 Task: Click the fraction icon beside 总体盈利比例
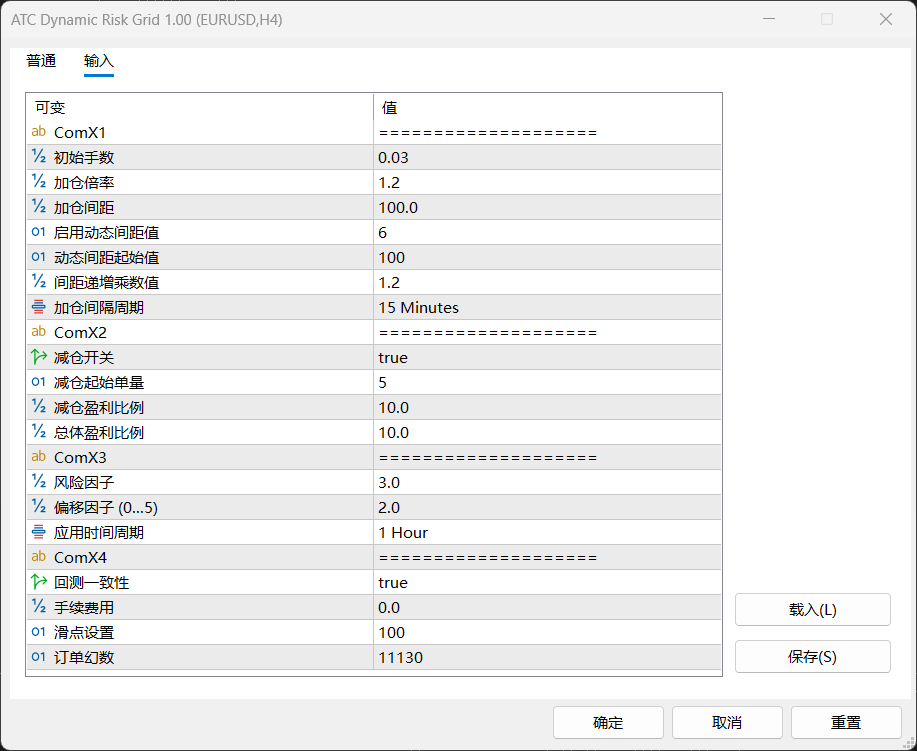[39, 432]
